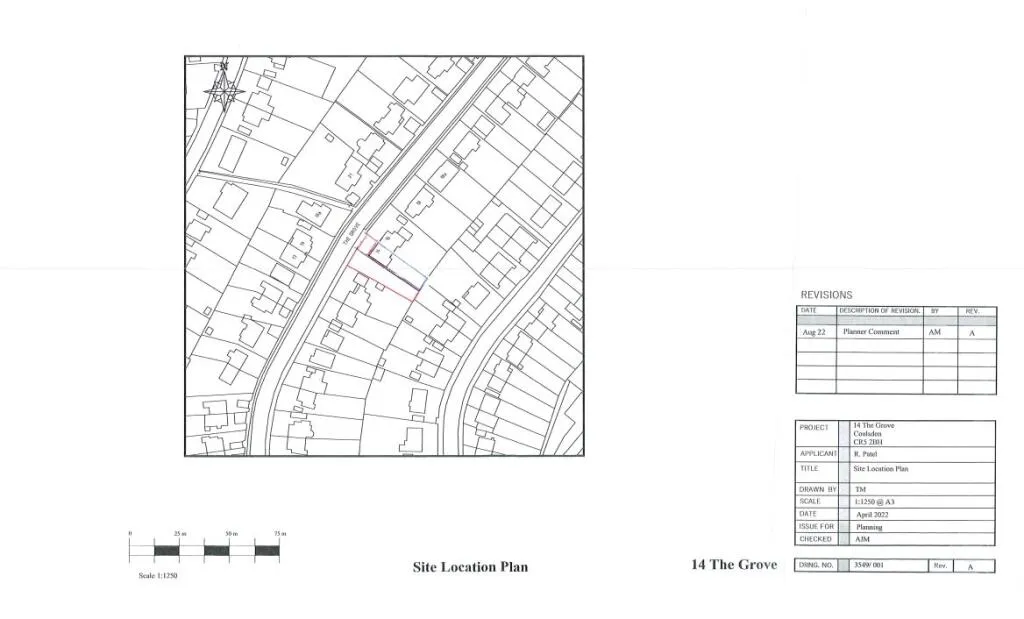Screen dimensions: 1024x619
Task: Click the 'REV.' column header in the Revisions table
Action: coord(972,311)
